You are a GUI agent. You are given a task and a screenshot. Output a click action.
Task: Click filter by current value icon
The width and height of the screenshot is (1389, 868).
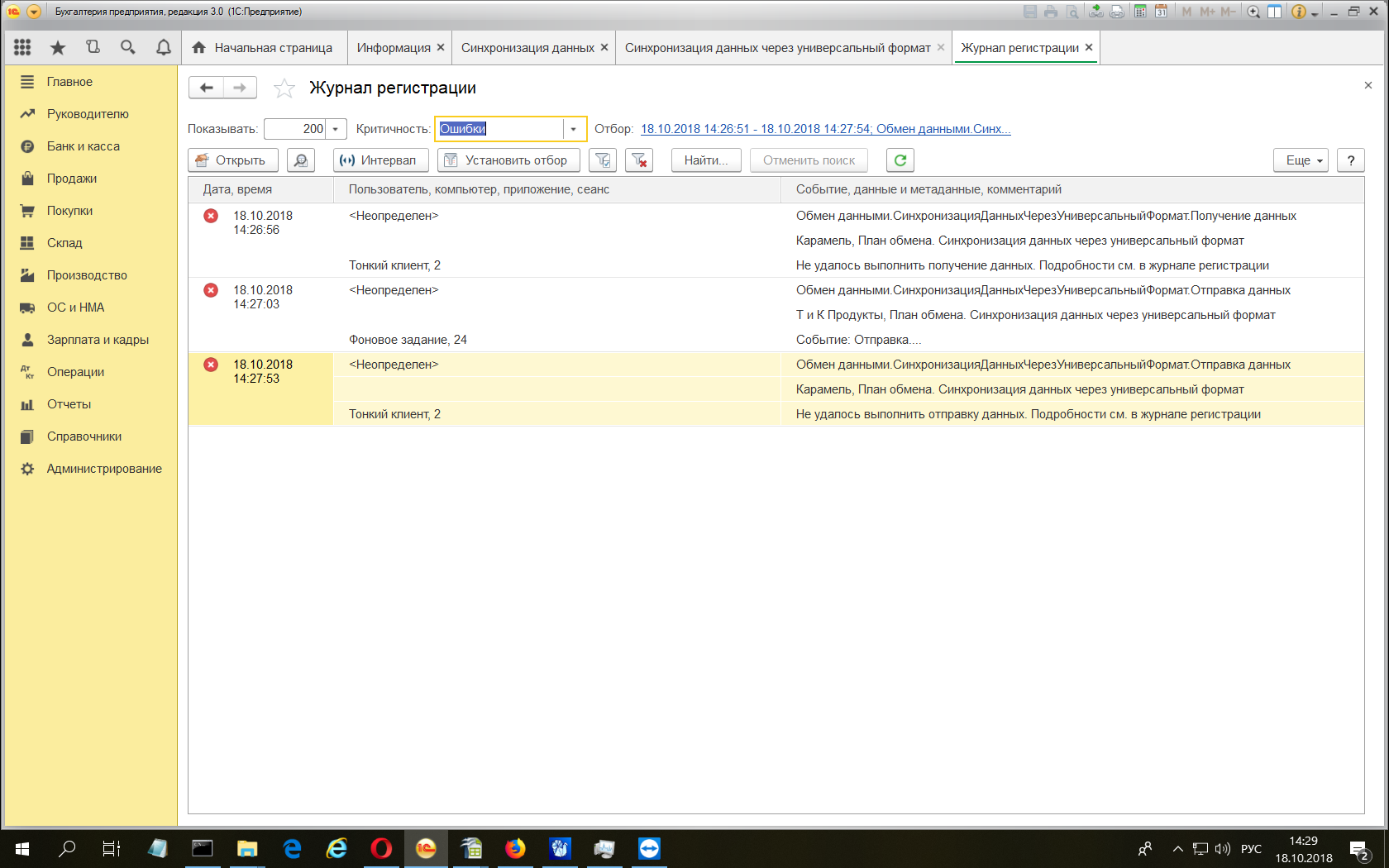[x=603, y=160]
